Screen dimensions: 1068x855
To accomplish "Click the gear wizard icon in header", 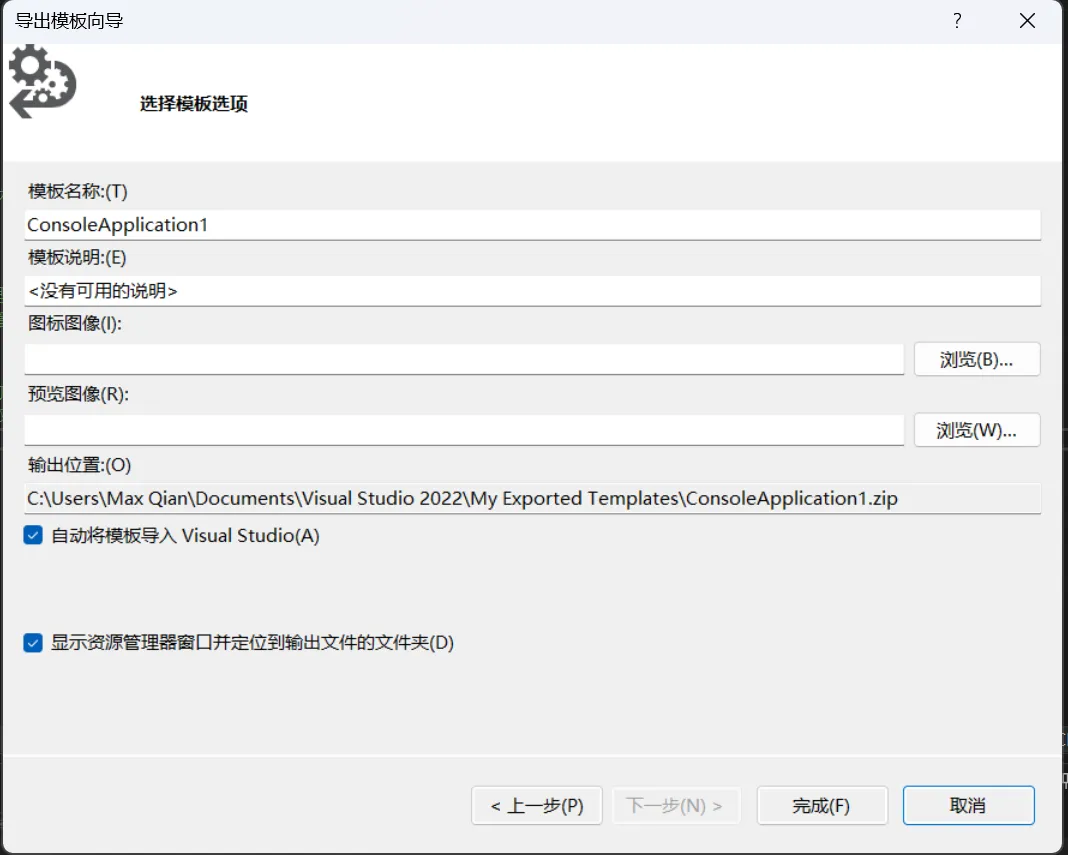I will click(x=42, y=82).
